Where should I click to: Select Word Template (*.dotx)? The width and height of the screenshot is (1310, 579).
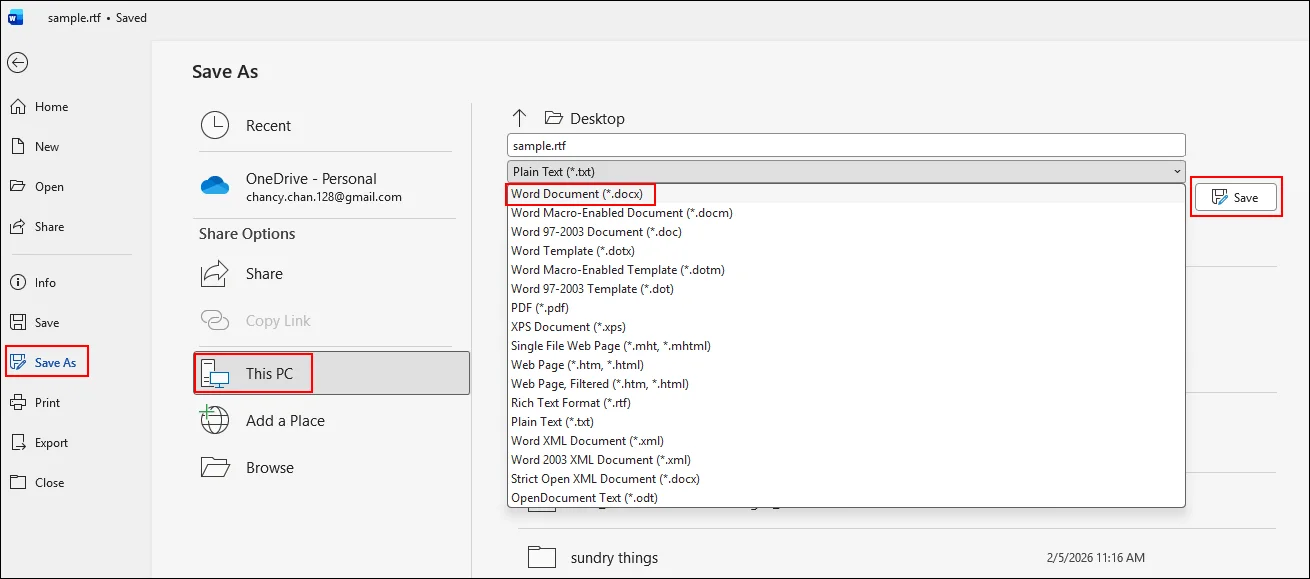click(x=846, y=251)
